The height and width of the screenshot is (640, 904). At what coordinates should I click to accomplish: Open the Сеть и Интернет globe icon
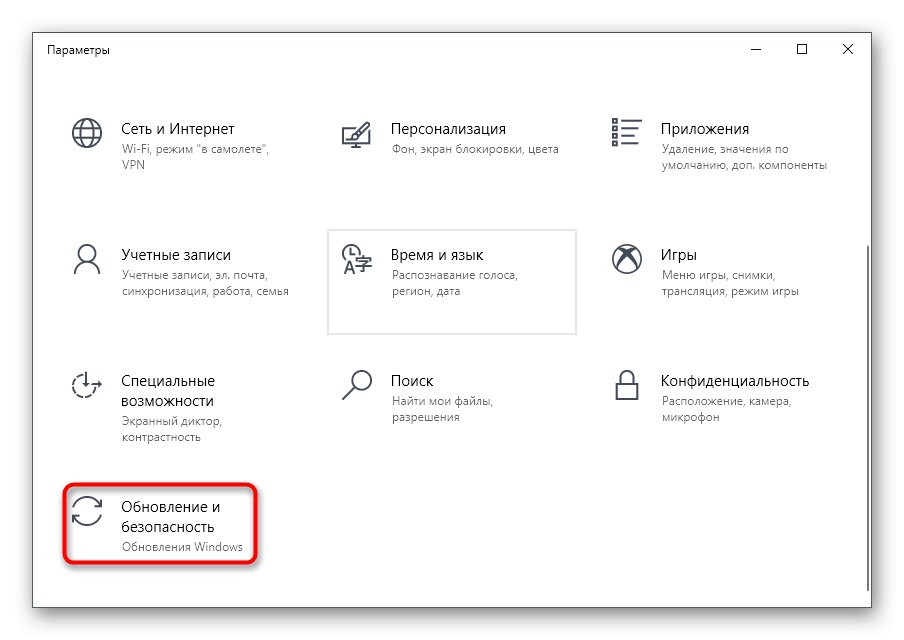click(87, 133)
